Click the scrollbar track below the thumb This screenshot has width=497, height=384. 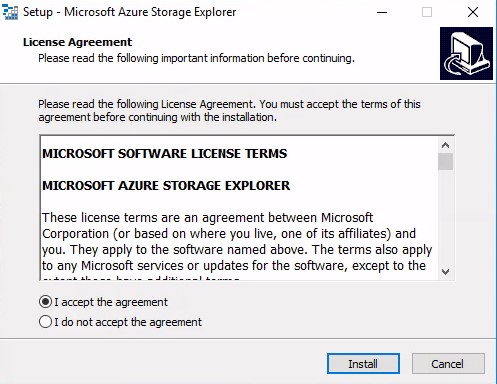(x=445, y=217)
